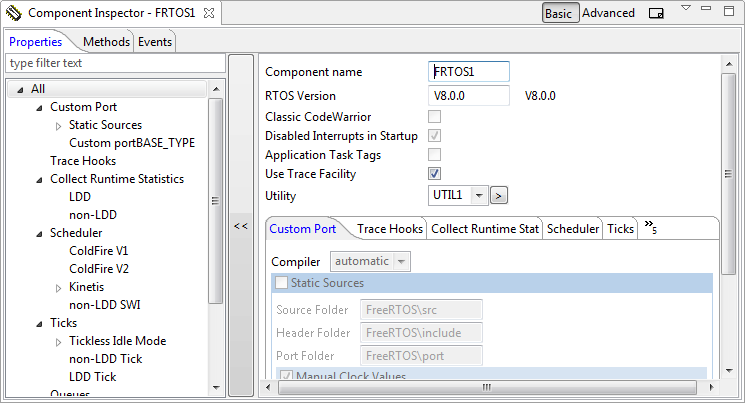Select the Basic view mode button
This screenshot has width=745, height=403.
558,14
